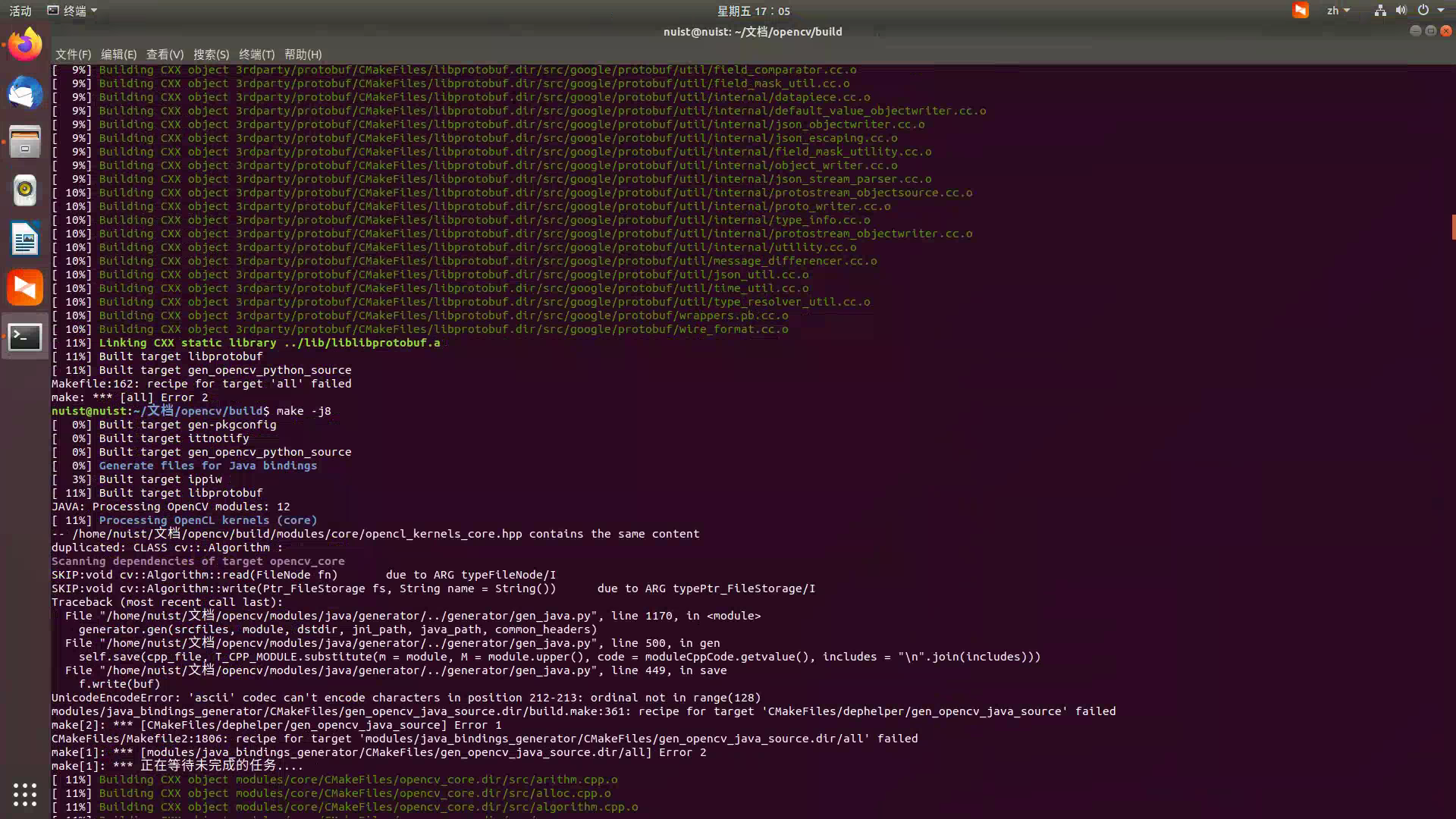Open the zh input method dropdown

click(1338, 11)
